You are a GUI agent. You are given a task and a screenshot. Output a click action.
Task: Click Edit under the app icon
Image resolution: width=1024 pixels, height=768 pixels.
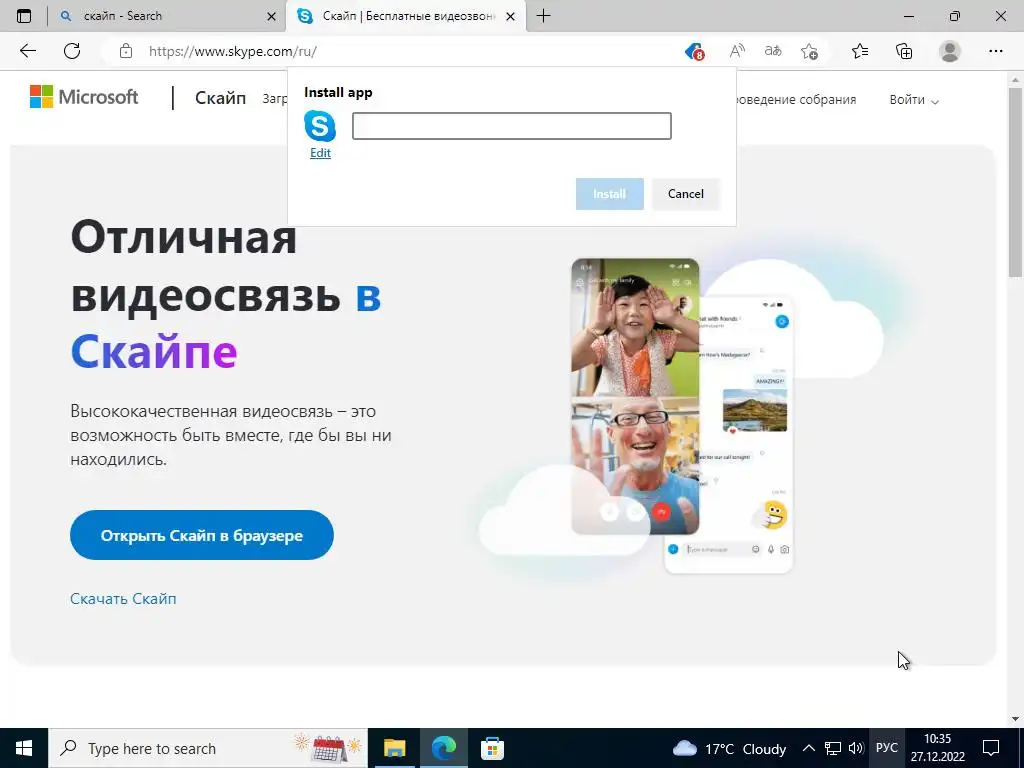[x=320, y=153]
